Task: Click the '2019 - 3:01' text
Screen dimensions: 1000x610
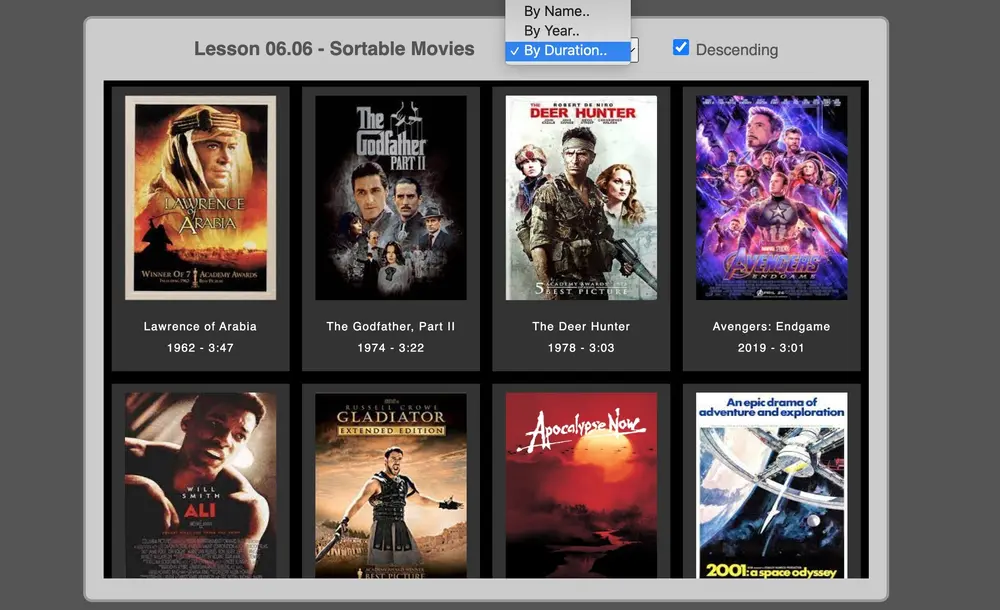Action: [x=772, y=348]
